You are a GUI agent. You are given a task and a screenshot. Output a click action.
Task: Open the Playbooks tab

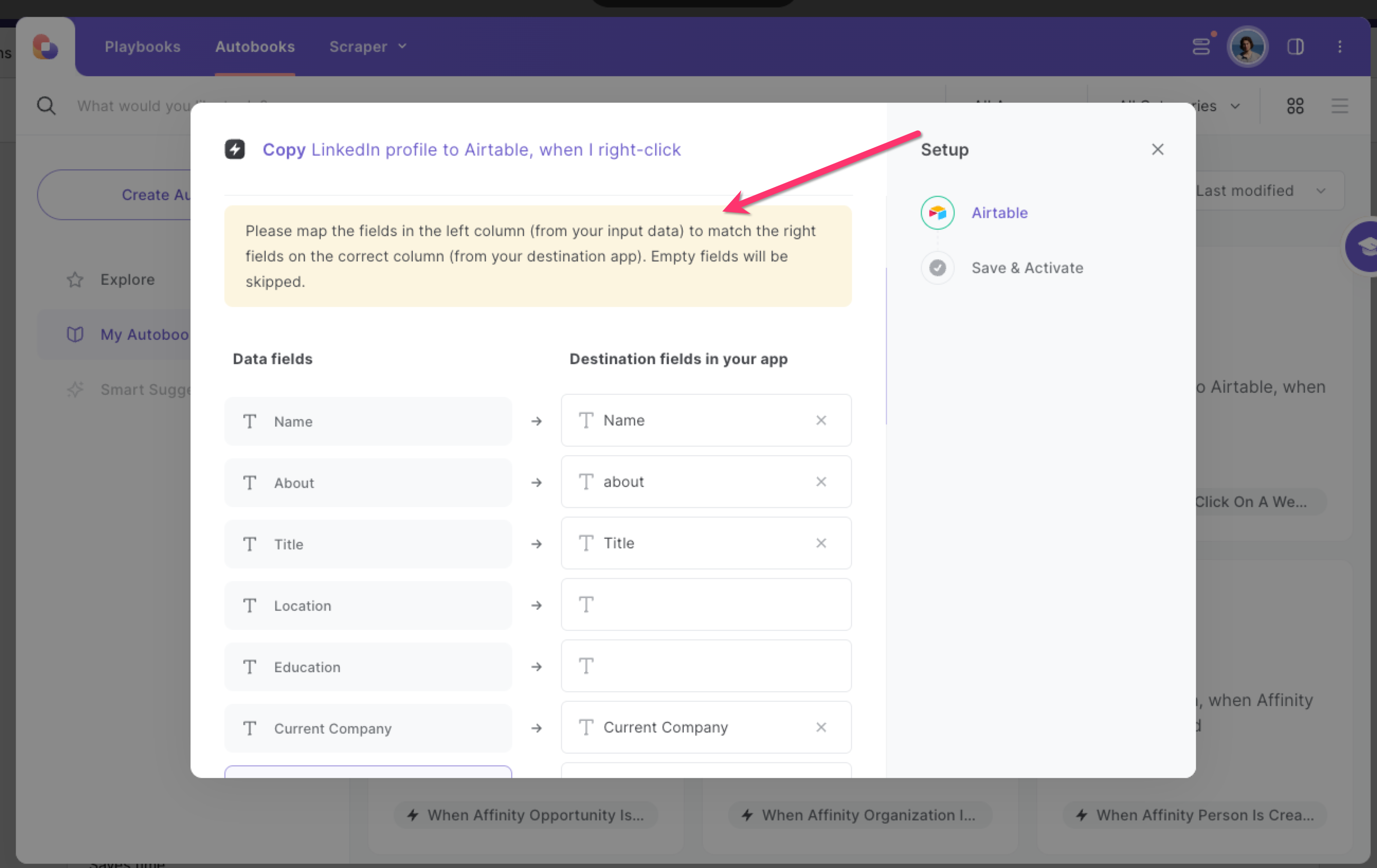[x=142, y=47]
